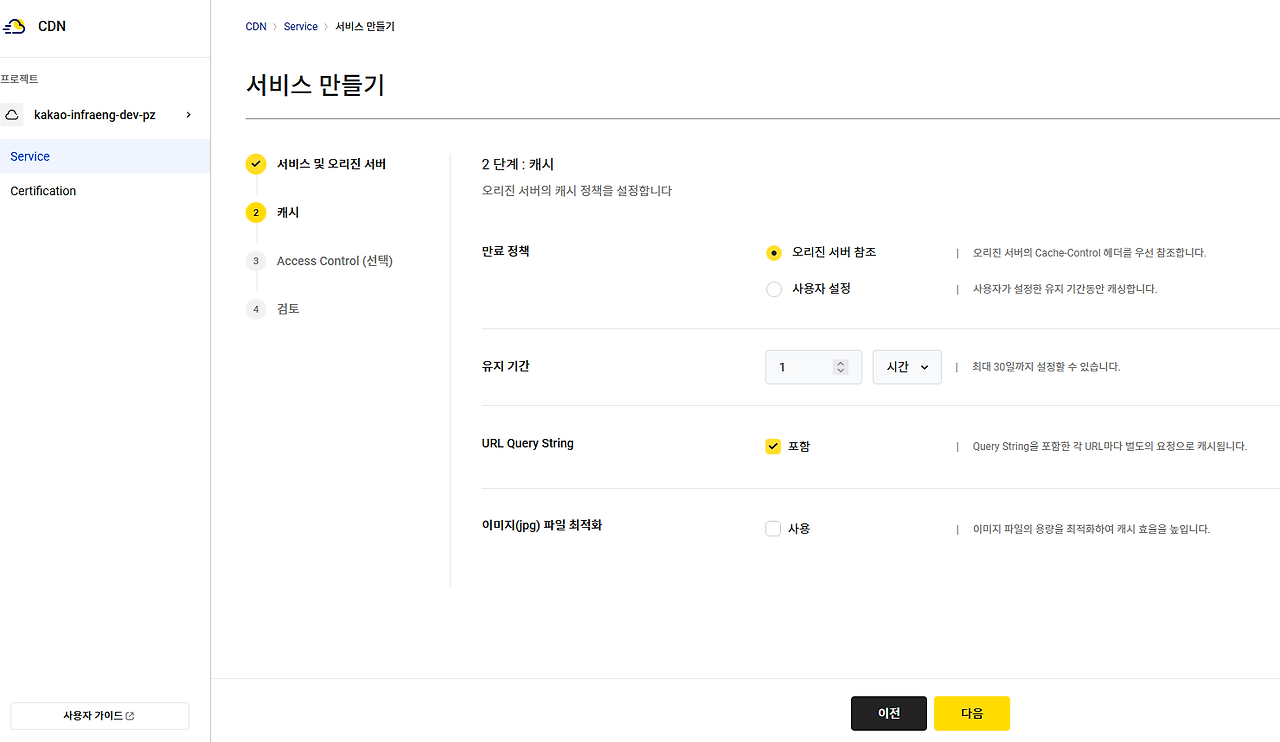Click the 다음 button

point(971,713)
